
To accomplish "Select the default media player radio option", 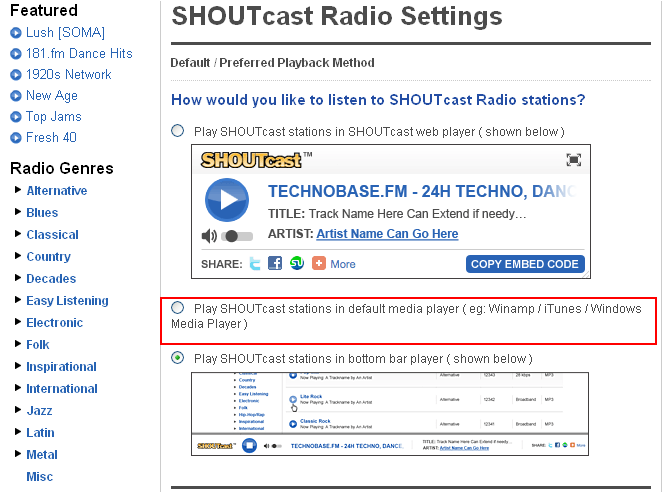I will click(x=178, y=307).
